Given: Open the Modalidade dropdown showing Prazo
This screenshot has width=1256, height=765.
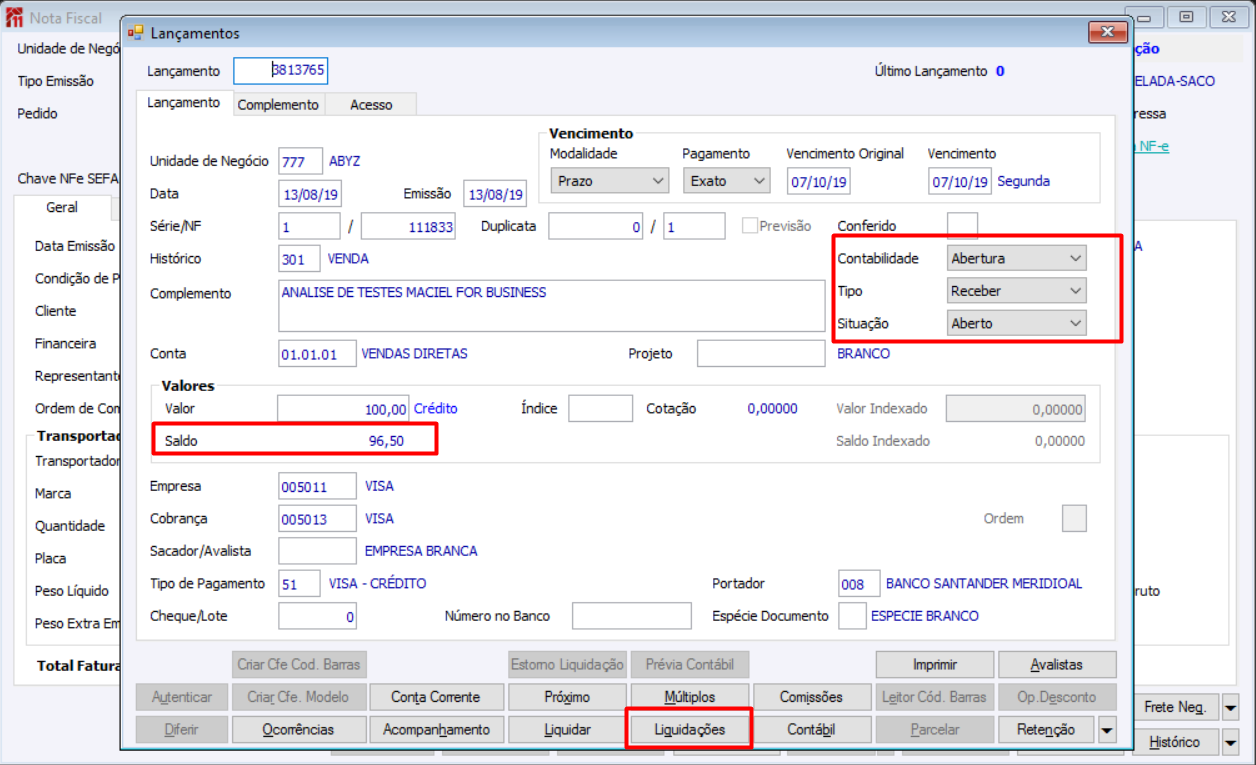Looking at the screenshot, I should click(610, 181).
